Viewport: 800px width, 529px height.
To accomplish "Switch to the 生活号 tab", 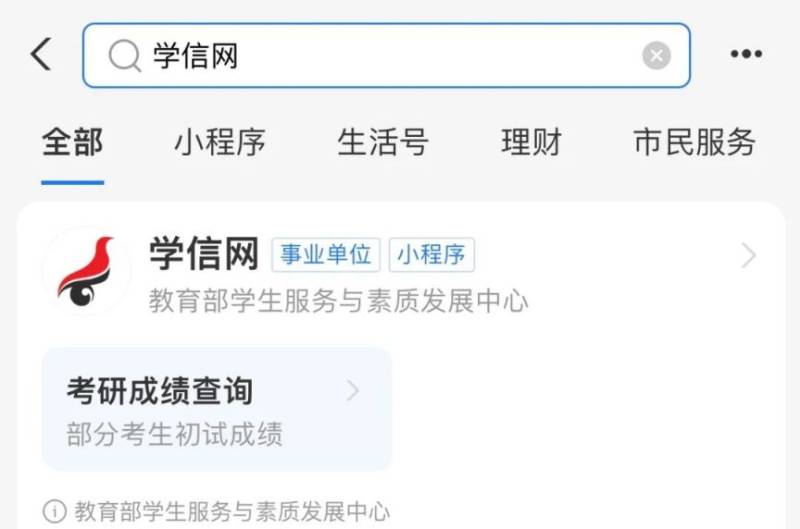I will pos(383,142).
